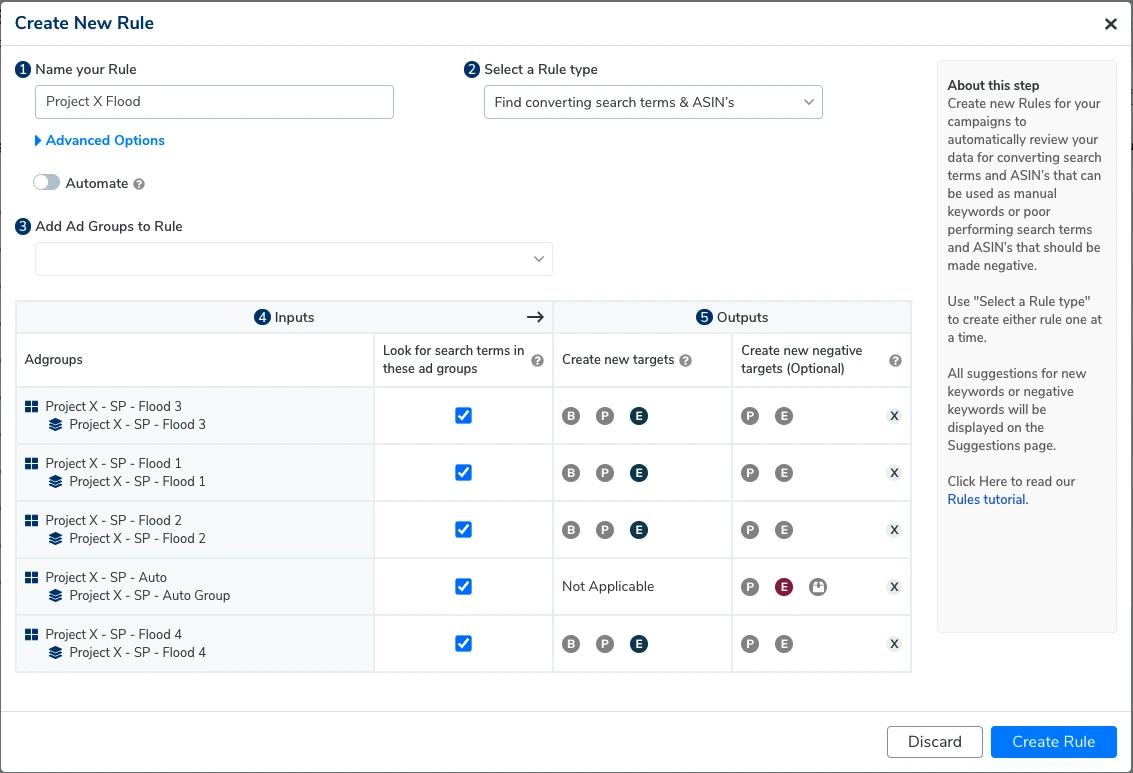This screenshot has height=773, width=1133.
Task: Click the Create Rule button
Action: 1053,742
